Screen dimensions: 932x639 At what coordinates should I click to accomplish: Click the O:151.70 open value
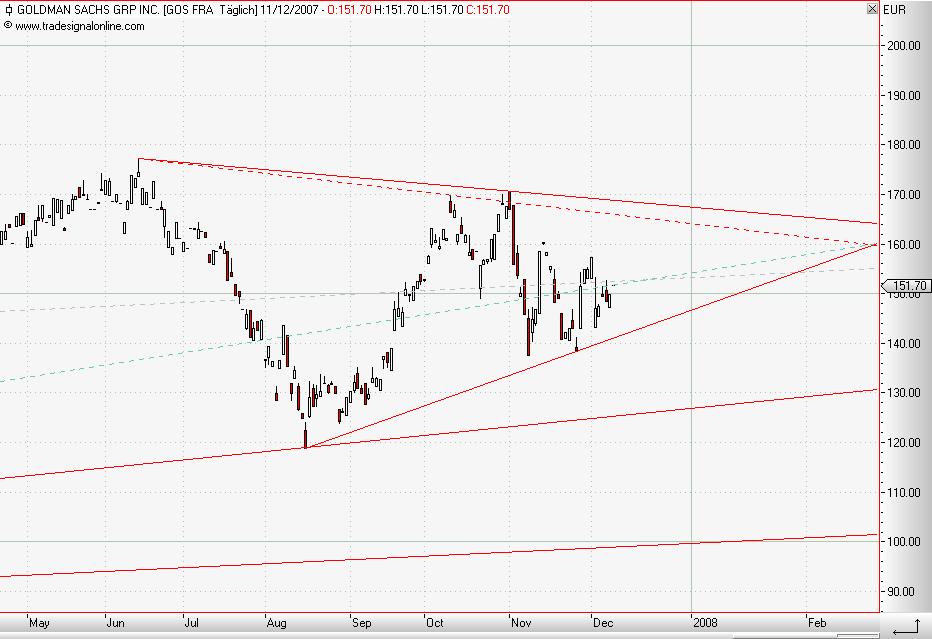coord(350,10)
